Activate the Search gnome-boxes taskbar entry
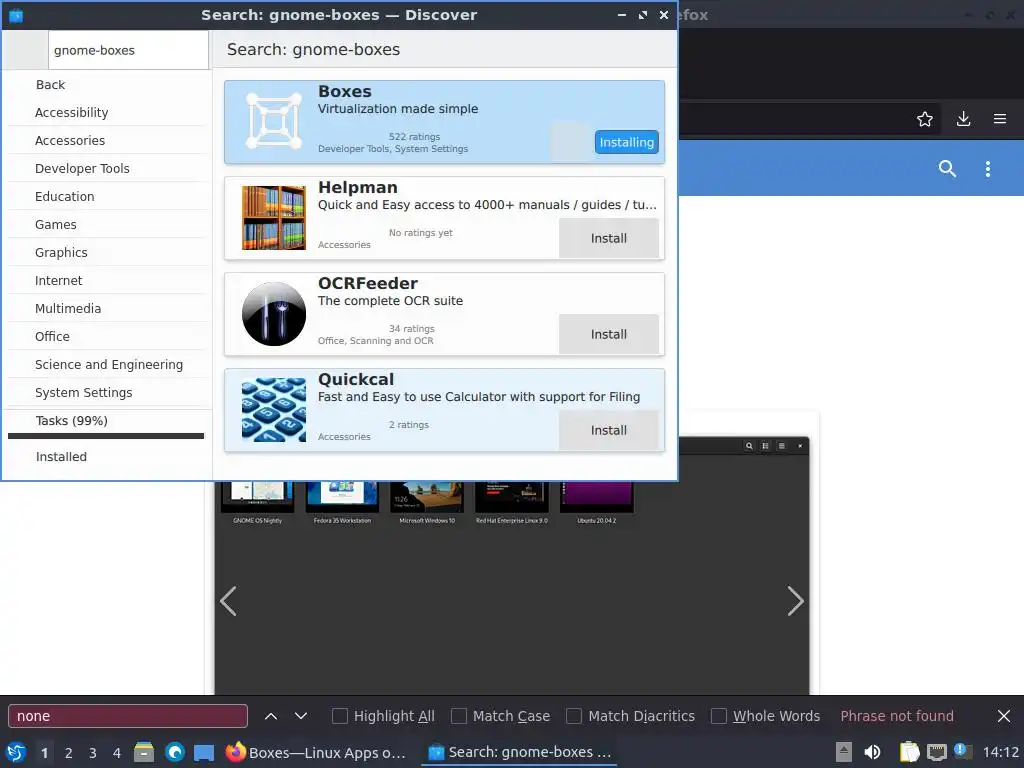The height and width of the screenshot is (768, 1024). click(x=519, y=752)
